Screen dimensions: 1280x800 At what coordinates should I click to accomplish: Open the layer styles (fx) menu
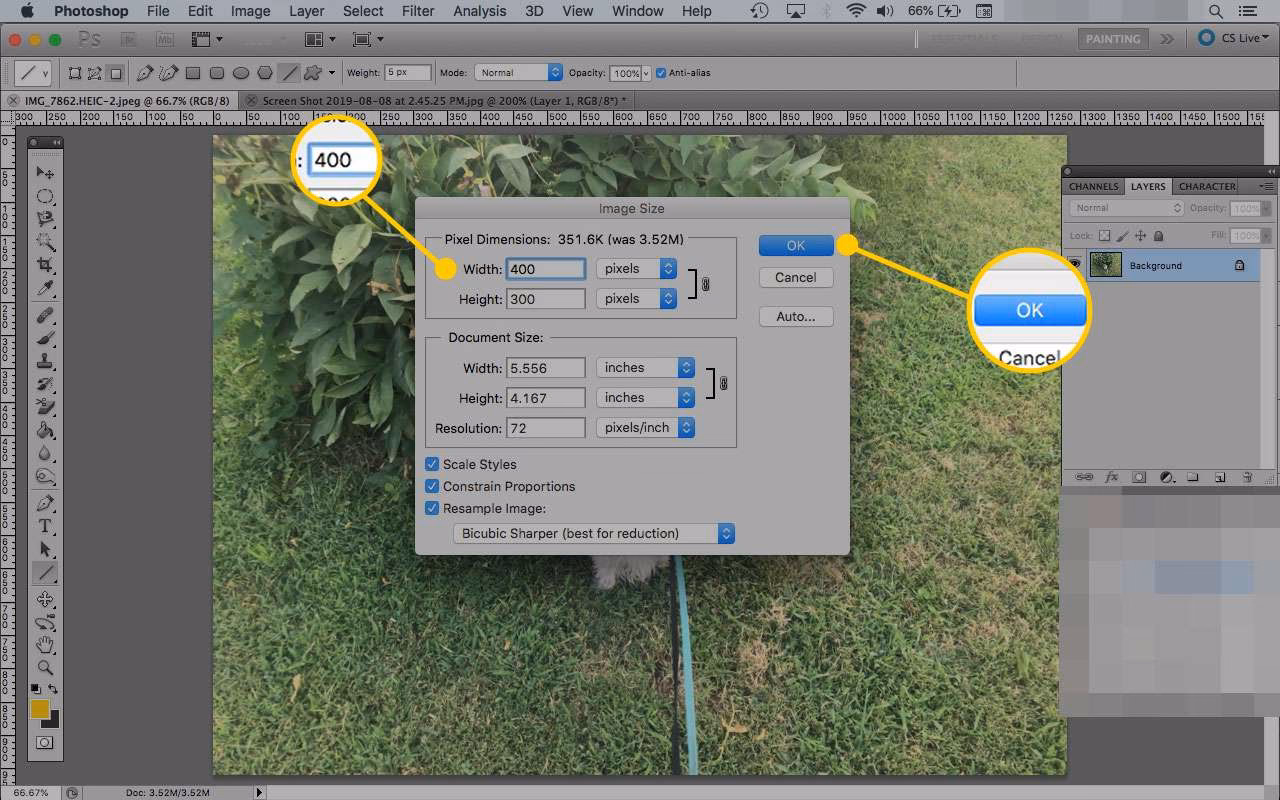[x=1111, y=477]
